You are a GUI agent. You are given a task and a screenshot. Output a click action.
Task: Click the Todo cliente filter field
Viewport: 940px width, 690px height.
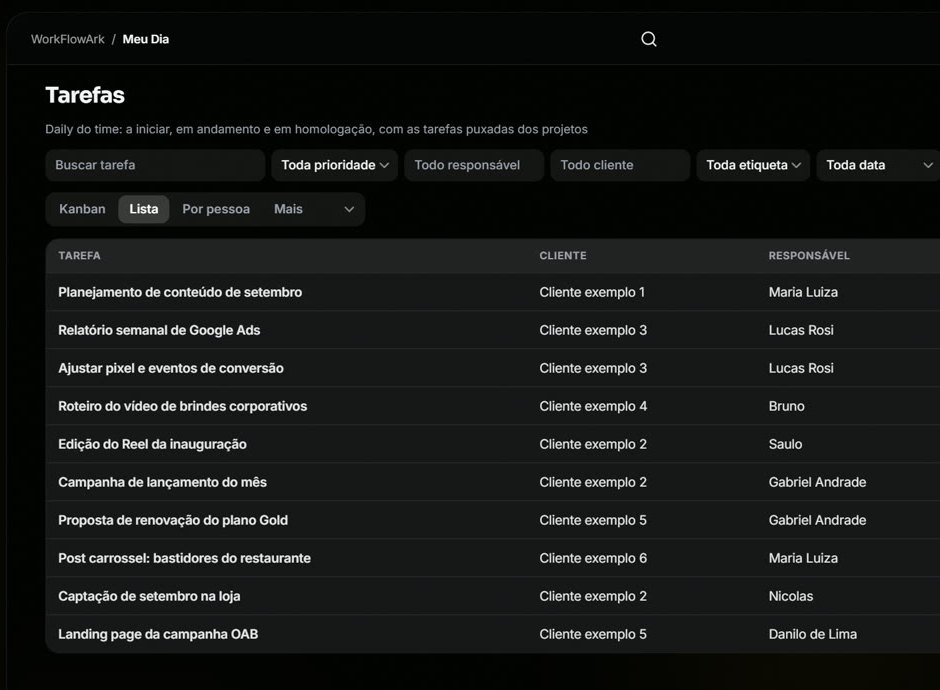[620, 165]
